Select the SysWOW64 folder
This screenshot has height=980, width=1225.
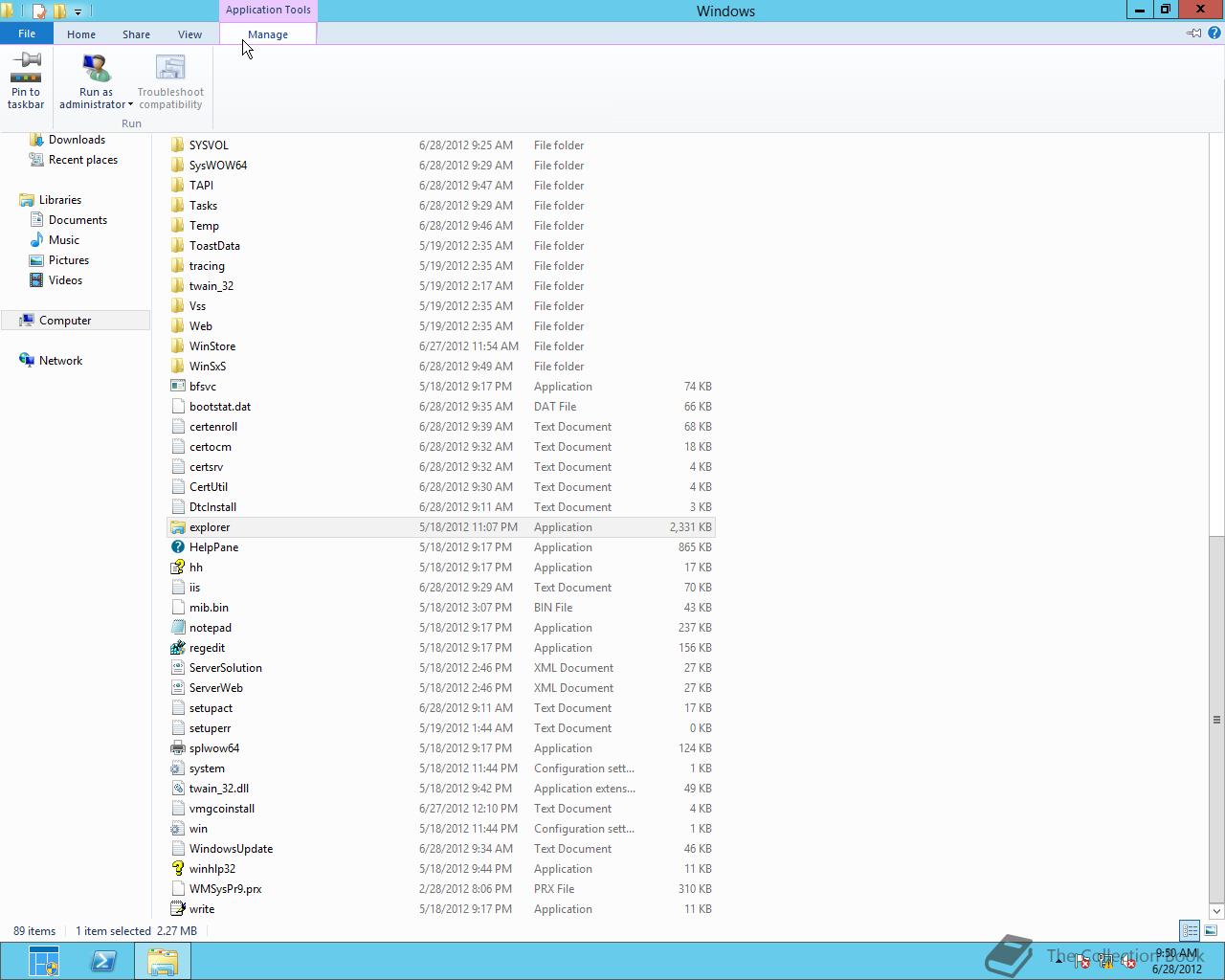coord(218,166)
